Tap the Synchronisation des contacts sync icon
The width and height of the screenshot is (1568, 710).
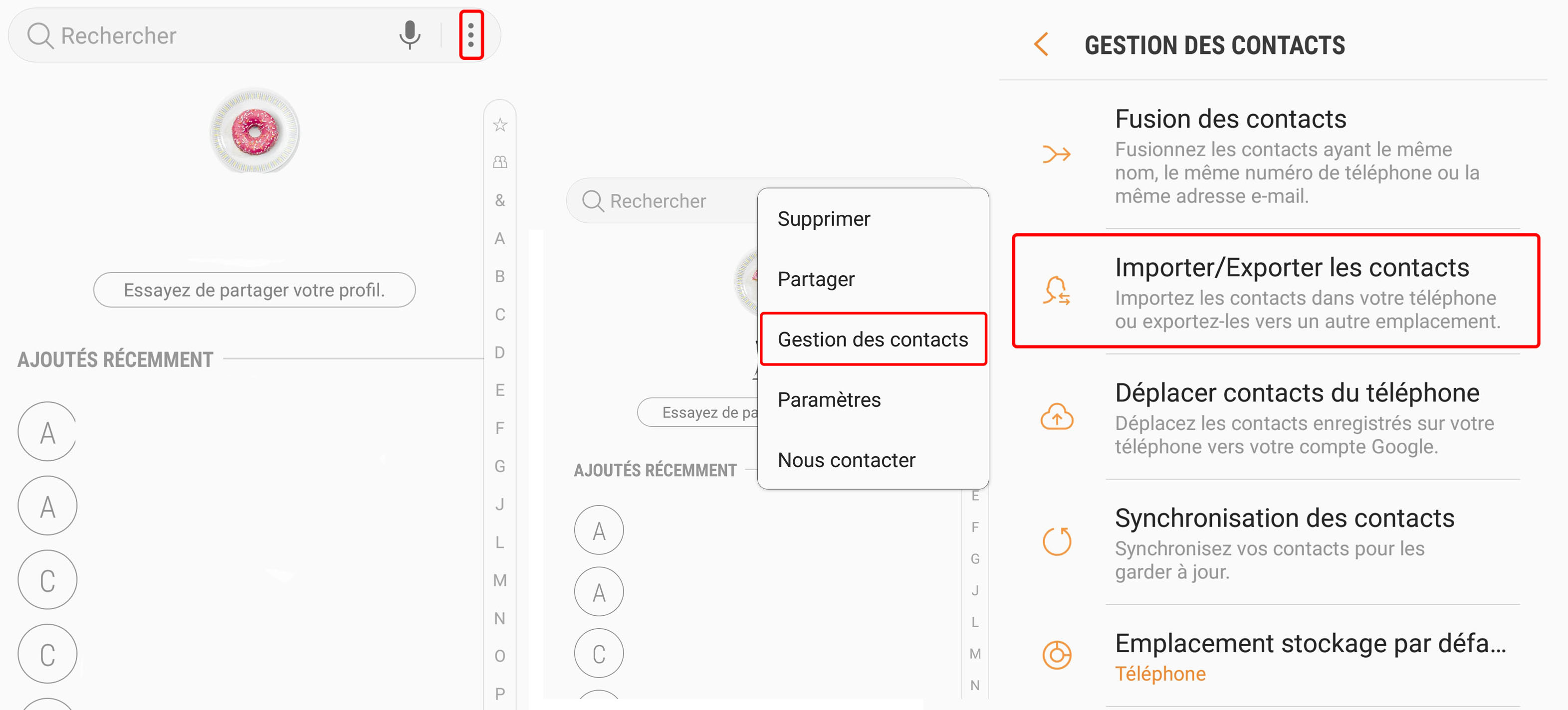pos(1057,541)
